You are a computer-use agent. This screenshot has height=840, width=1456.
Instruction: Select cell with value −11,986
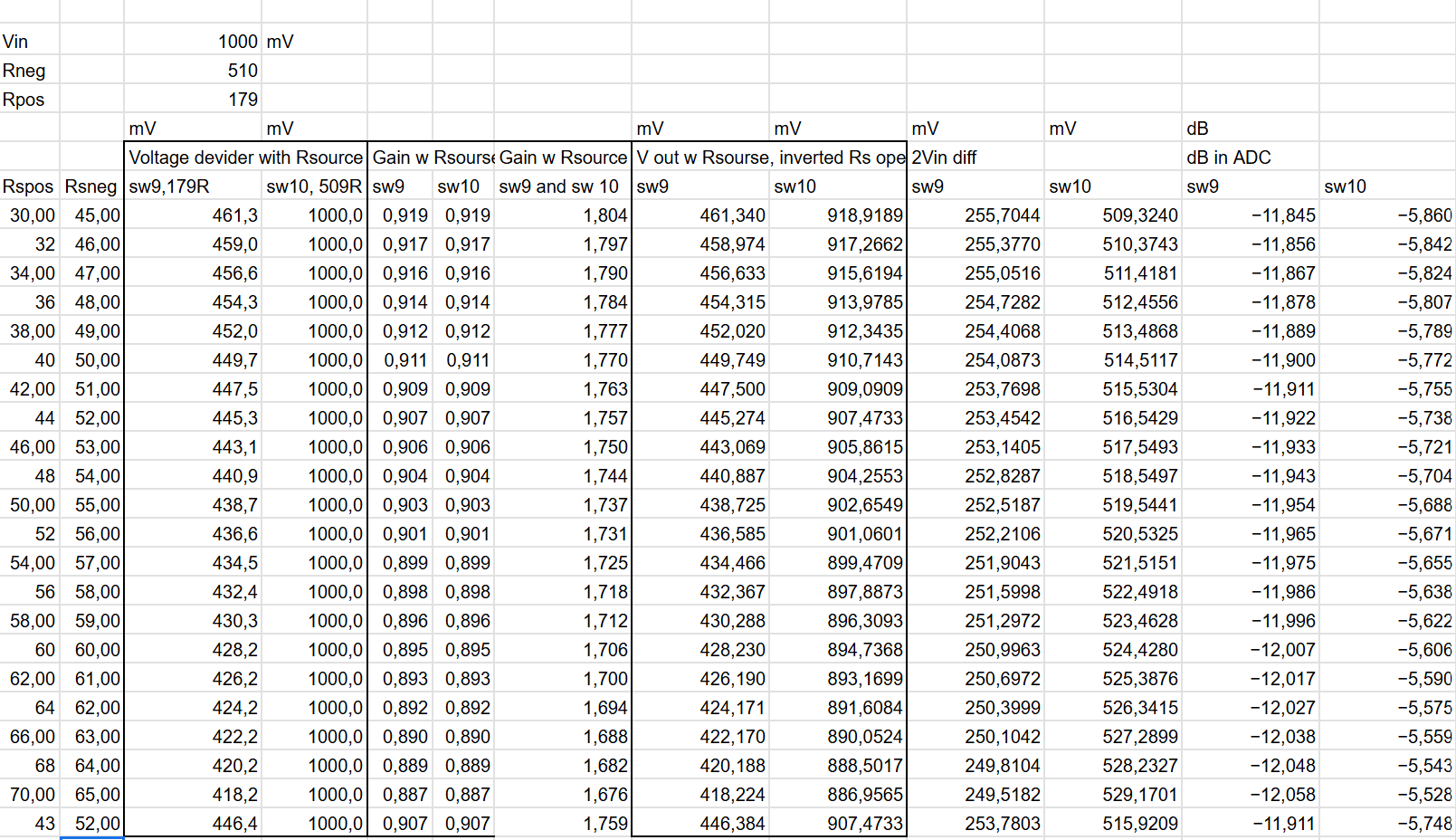[x=1251, y=592]
